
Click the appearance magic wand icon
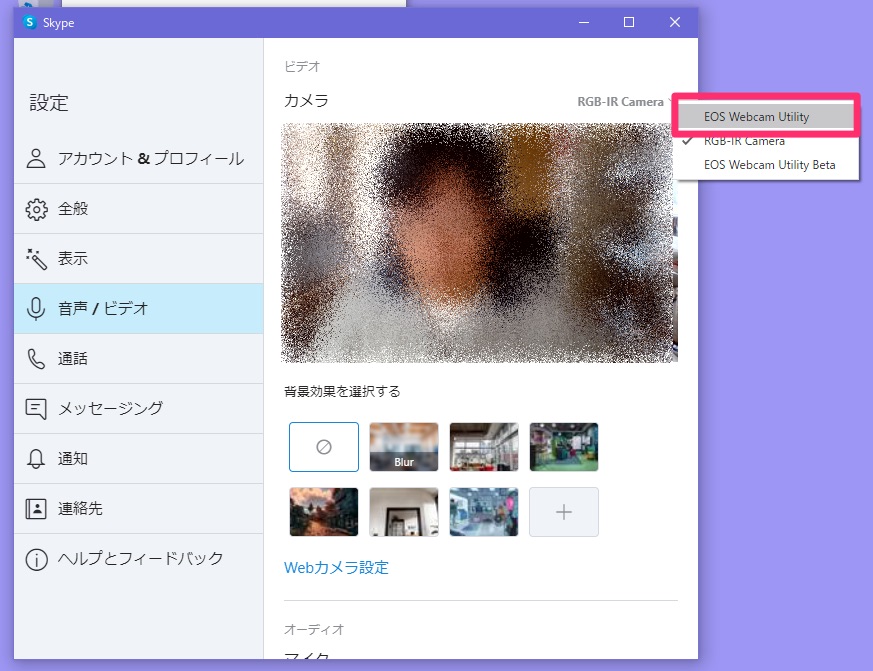[36, 258]
